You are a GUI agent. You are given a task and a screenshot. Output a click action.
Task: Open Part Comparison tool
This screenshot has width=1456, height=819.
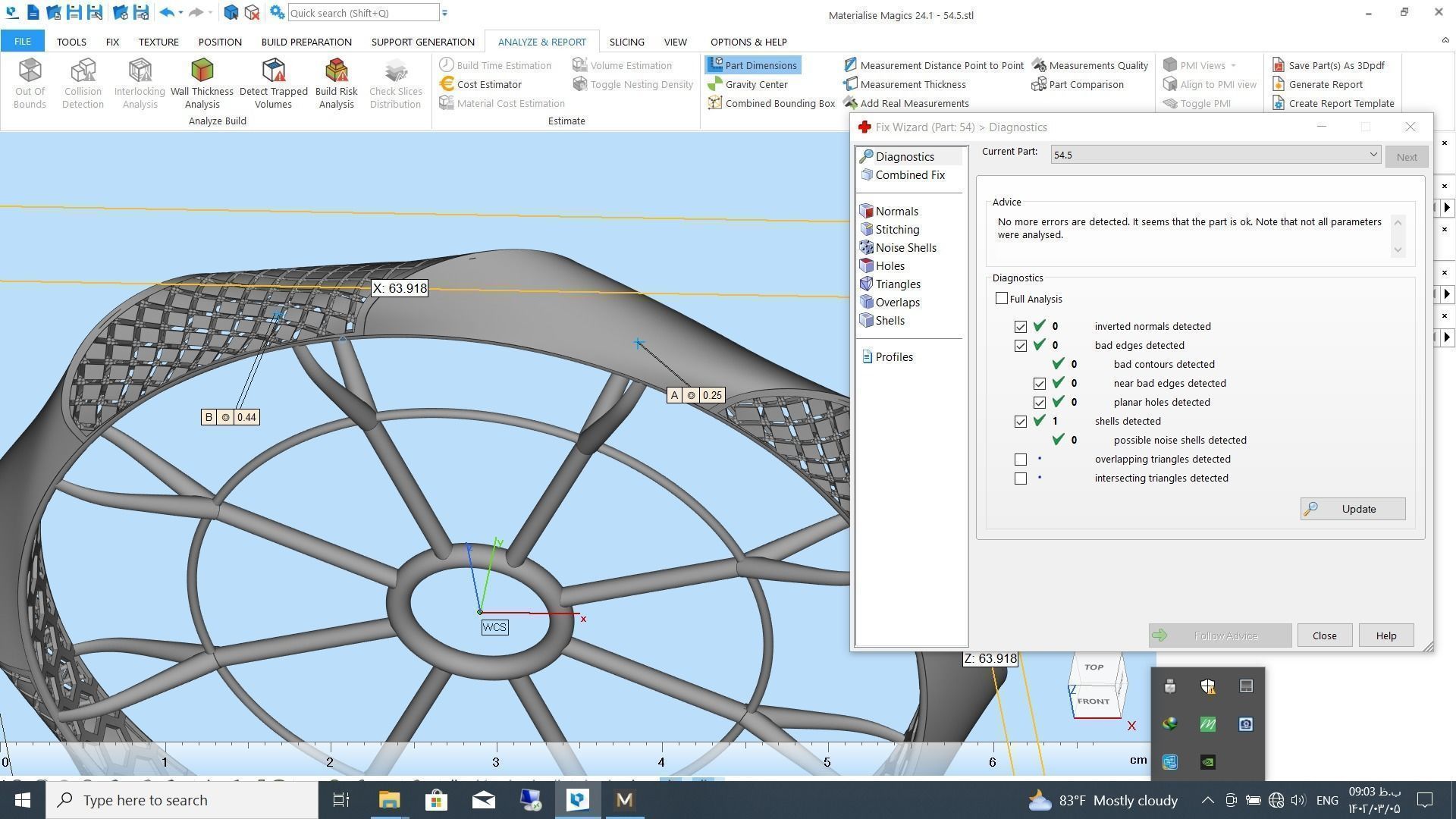pos(1085,84)
